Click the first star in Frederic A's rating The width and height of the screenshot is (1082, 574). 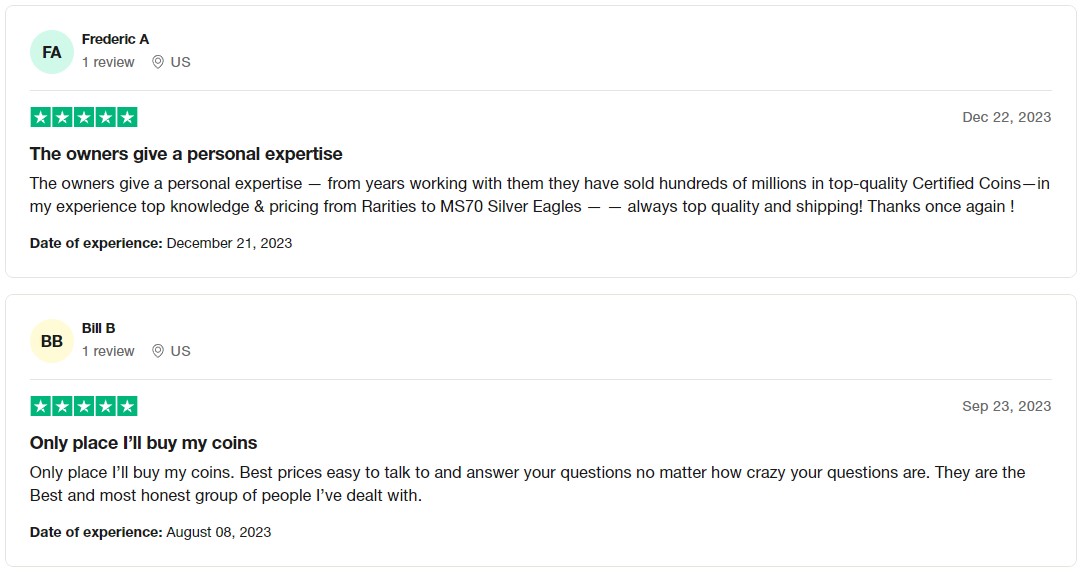tap(41, 117)
